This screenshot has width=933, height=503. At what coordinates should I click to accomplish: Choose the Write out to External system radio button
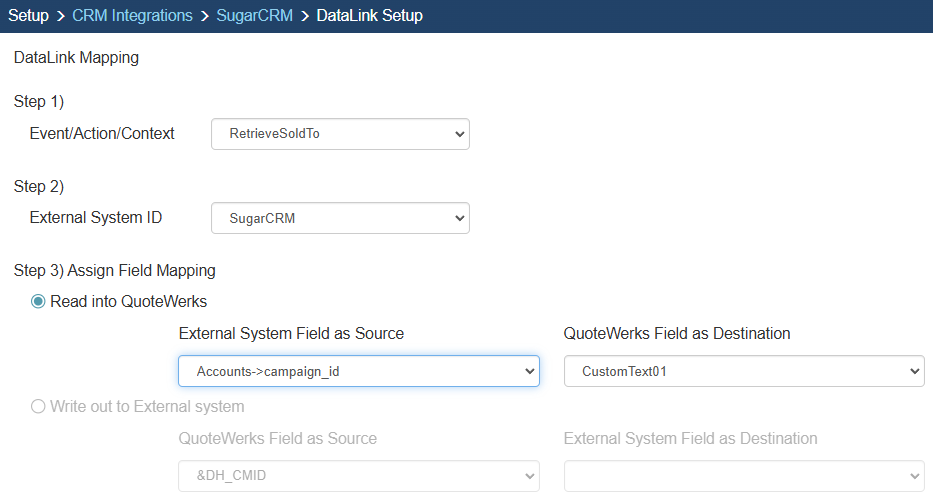pos(39,407)
